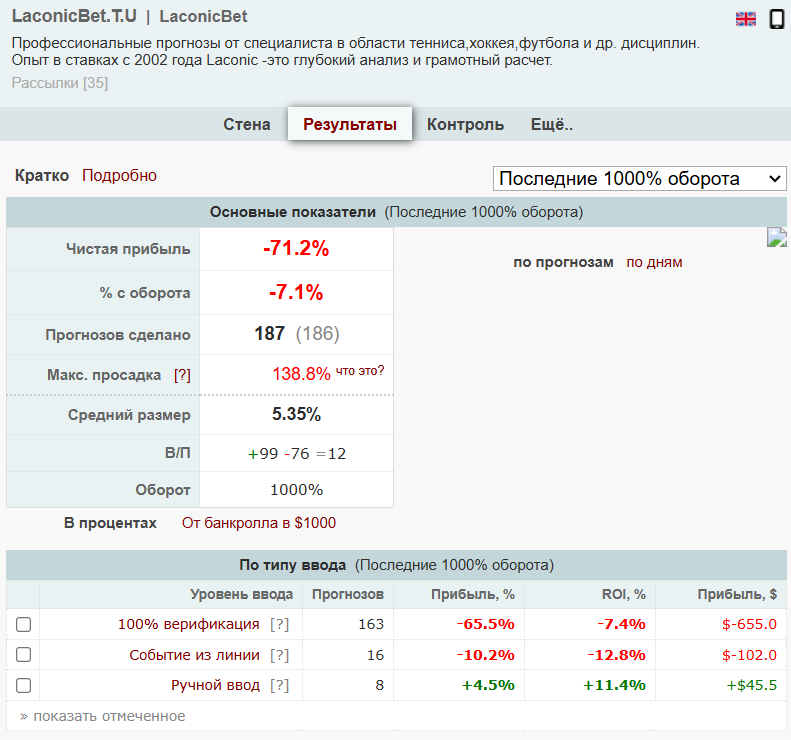Open [?] help for 100% верификация
The width and height of the screenshot is (791, 740).
(280, 624)
